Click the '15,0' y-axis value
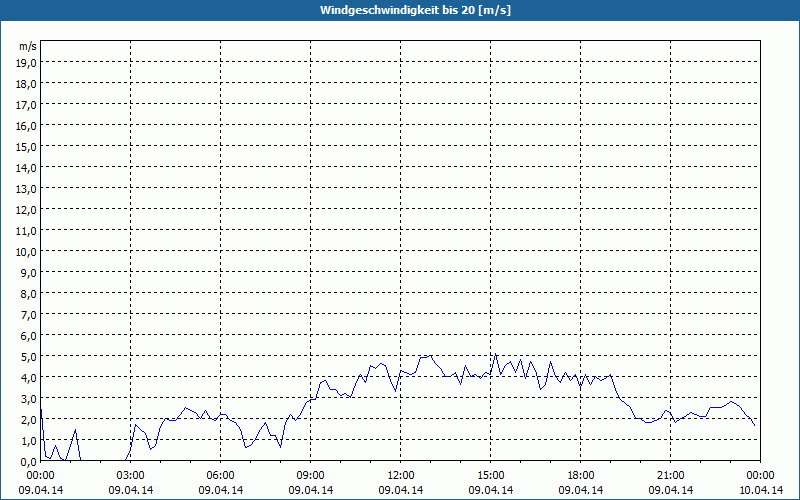The height and width of the screenshot is (500, 800). tap(28, 147)
